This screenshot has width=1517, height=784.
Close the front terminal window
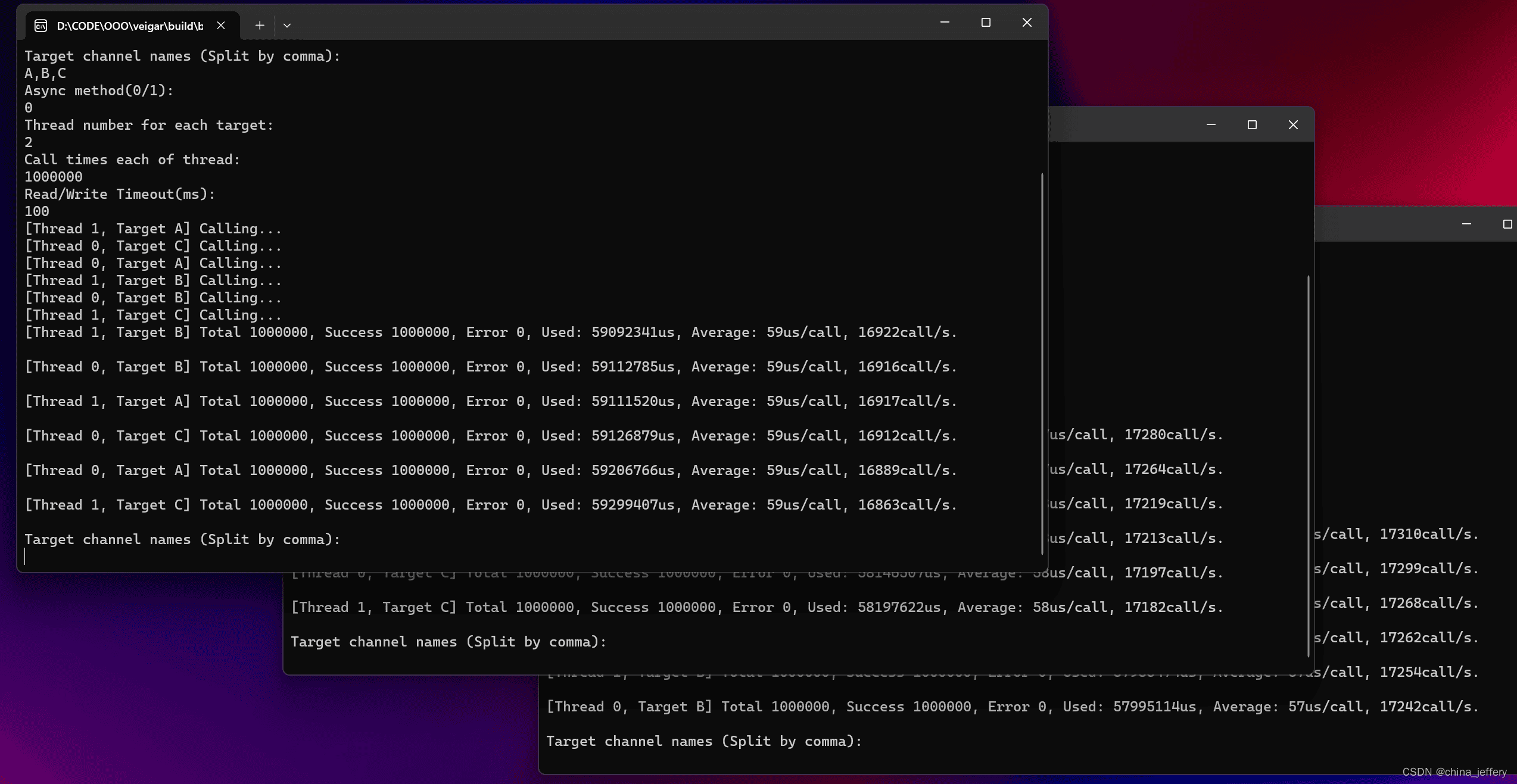1027,23
